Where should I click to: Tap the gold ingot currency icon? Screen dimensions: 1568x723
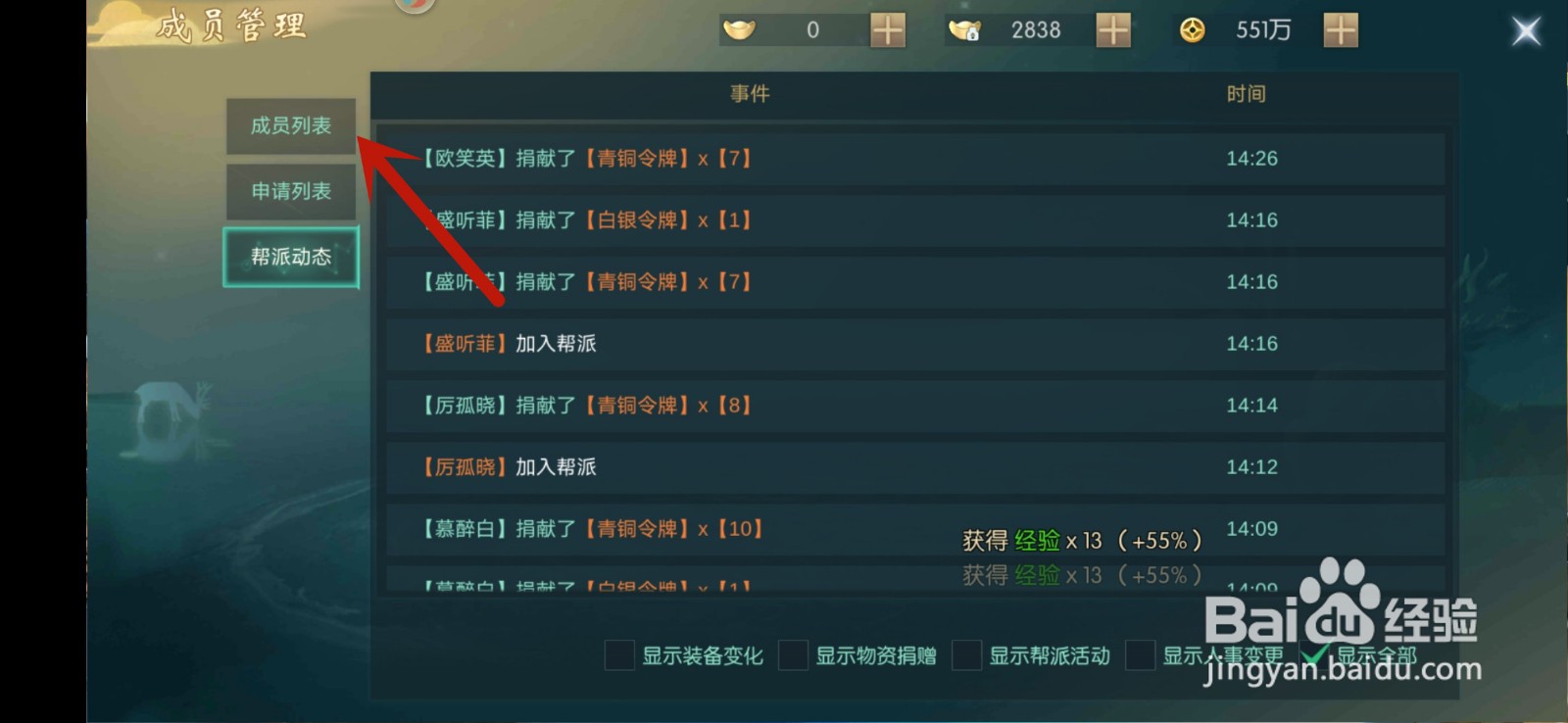coord(739,30)
